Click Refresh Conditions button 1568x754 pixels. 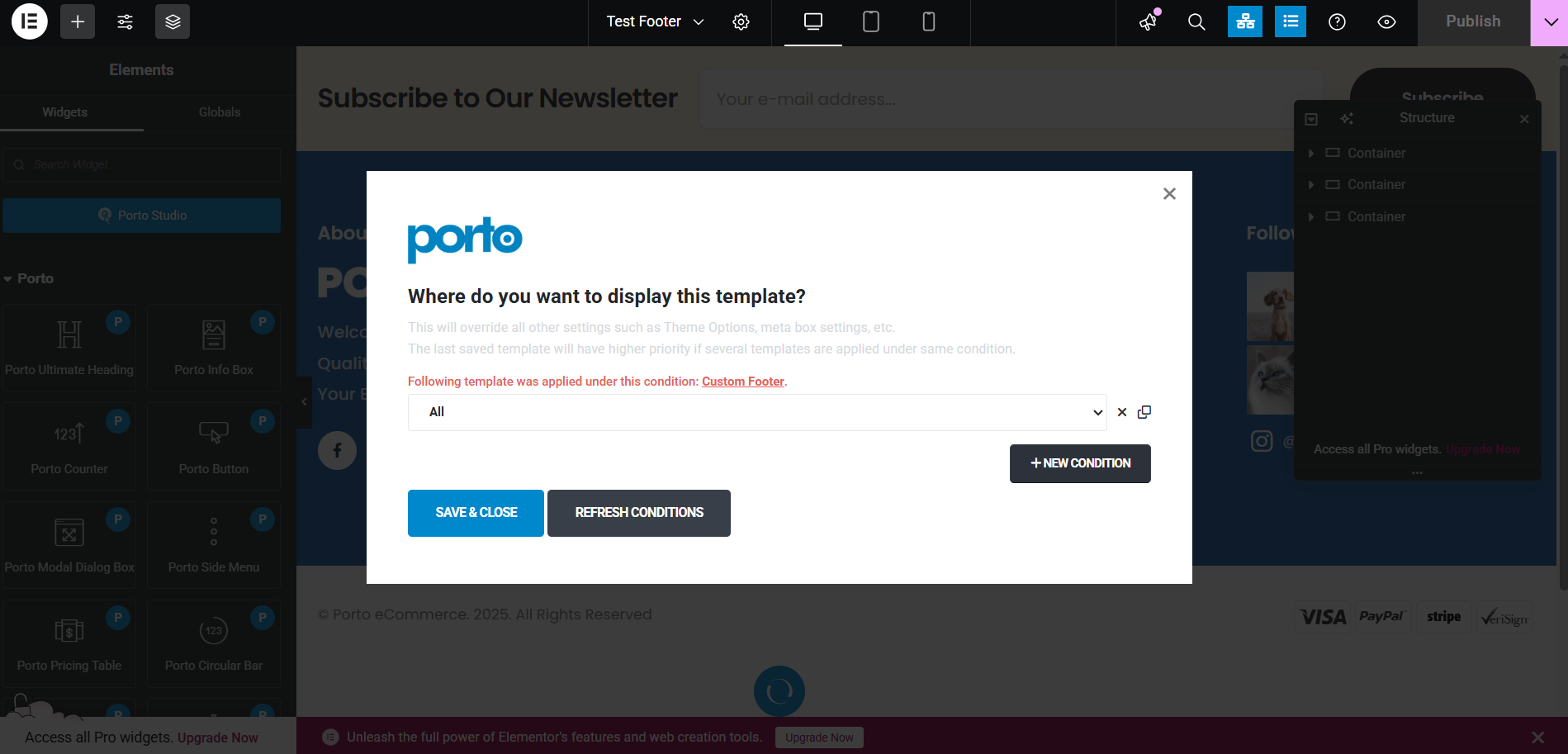tap(639, 513)
